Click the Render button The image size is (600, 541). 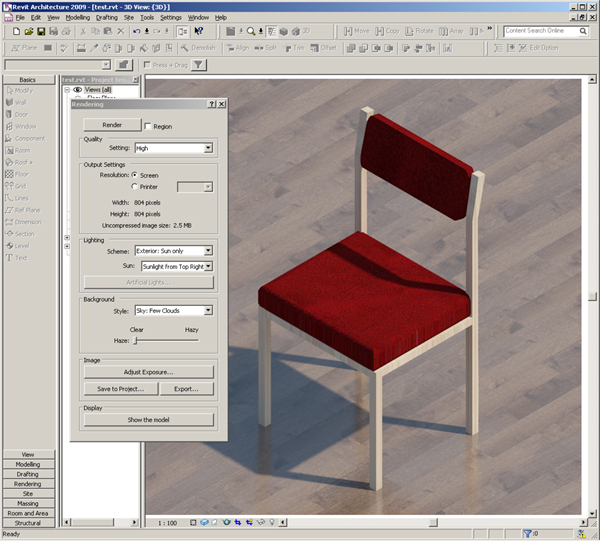click(x=112, y=125)
